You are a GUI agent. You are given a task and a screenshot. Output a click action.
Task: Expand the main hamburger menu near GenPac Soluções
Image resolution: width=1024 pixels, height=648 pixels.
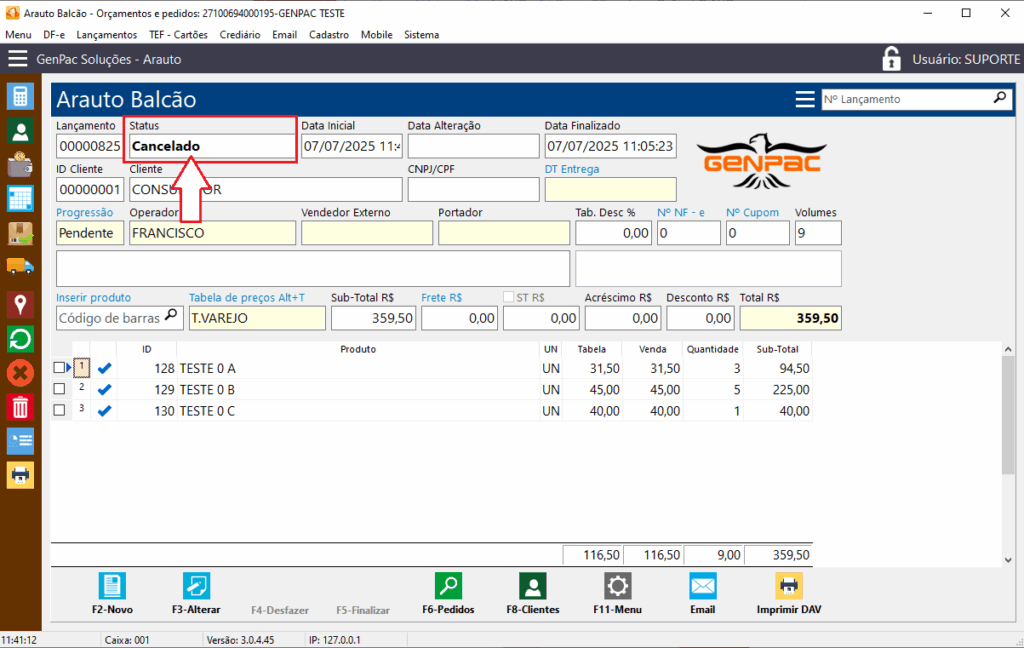[x=18, y=59]
